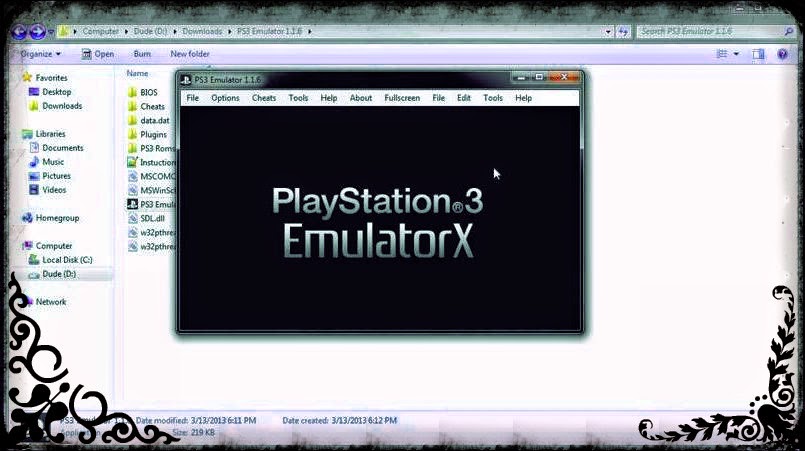The width and height of the screenshot is (805, 451).
Task: Select Libraries in the navigation pane
Action: pyautogui.click(x=50, y=134)
